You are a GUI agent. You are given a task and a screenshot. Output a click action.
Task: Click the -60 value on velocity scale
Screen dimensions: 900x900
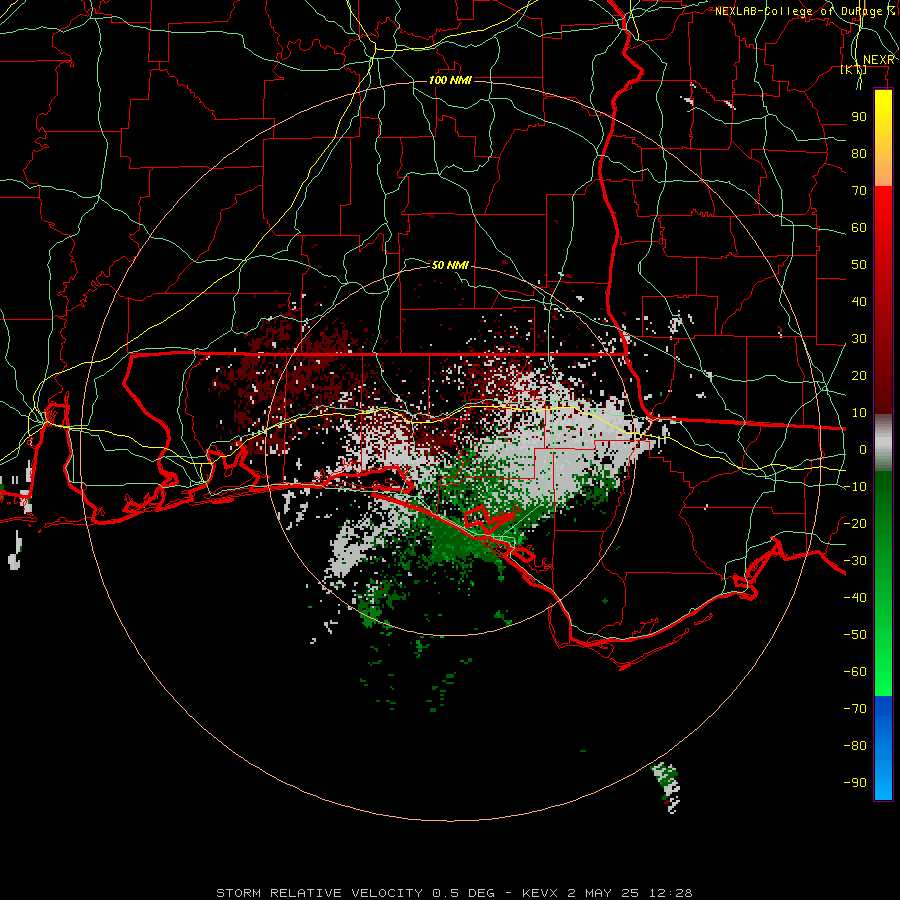click(856, 672)
